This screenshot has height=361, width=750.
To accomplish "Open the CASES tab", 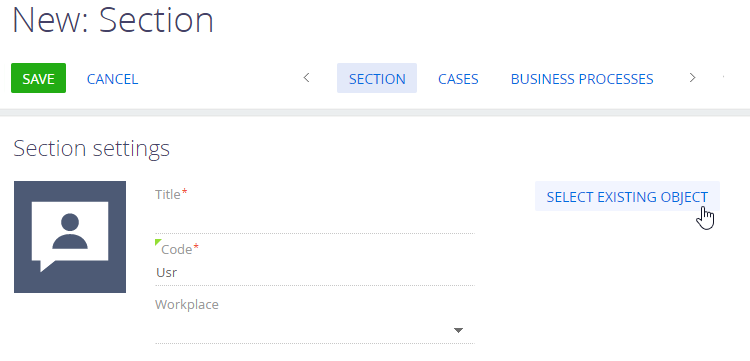I will (458, 79).
